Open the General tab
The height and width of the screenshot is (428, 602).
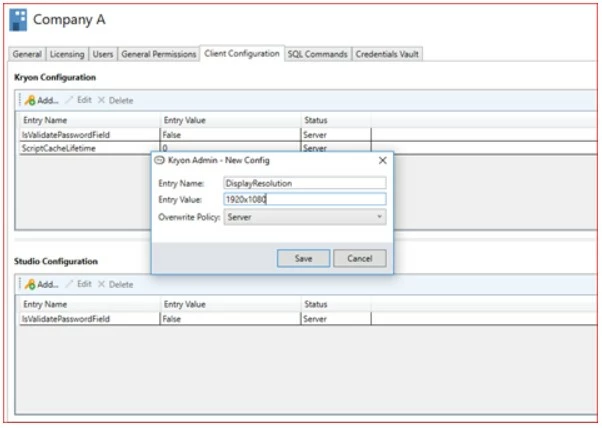(27, 54)
